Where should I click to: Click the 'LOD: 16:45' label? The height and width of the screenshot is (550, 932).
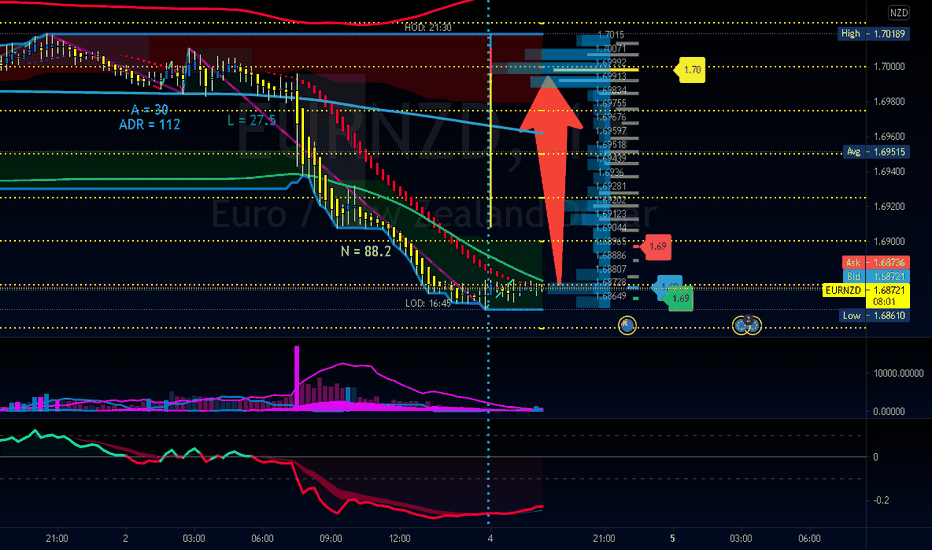[x=427, y=303]
